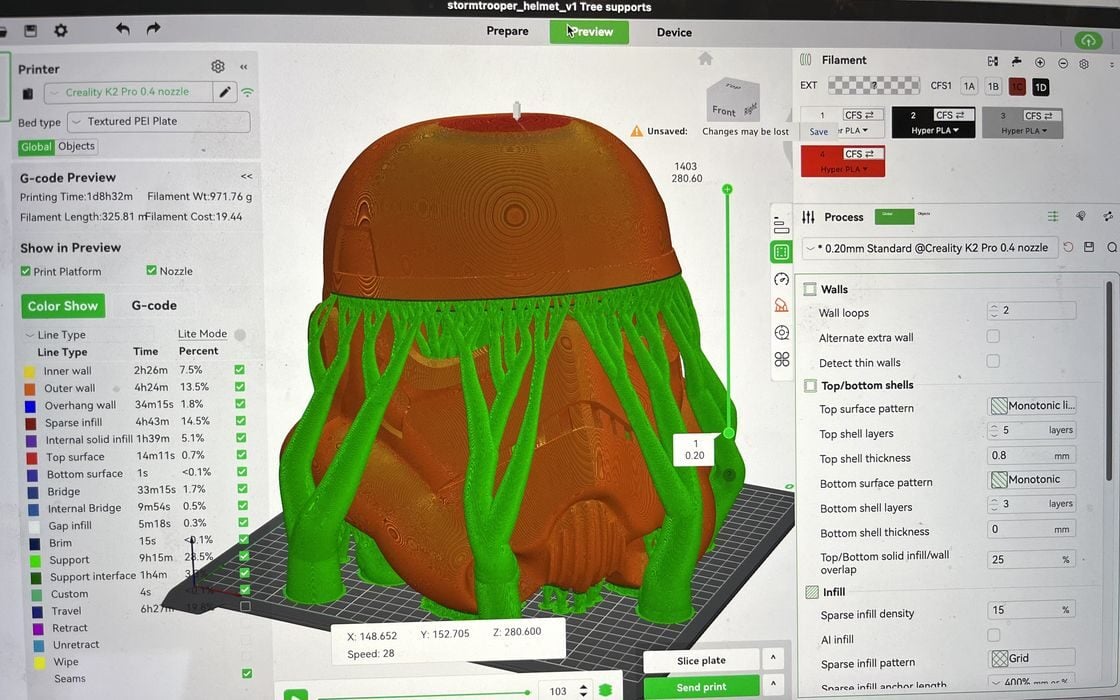The width and height of the screenshot is (1120, 700).
Task: Click the pencil icon to edit printer preset
Action: (226, 92)
